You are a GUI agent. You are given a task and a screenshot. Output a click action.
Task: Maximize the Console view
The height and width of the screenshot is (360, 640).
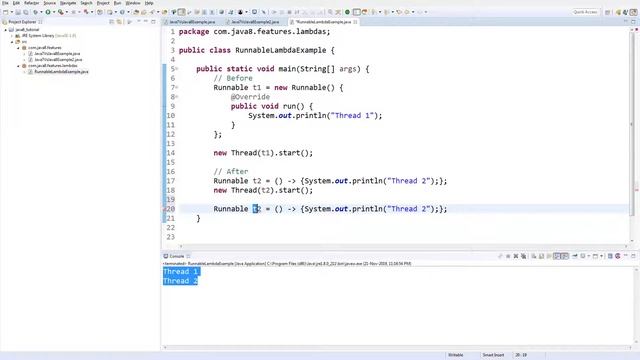point(633,256)
